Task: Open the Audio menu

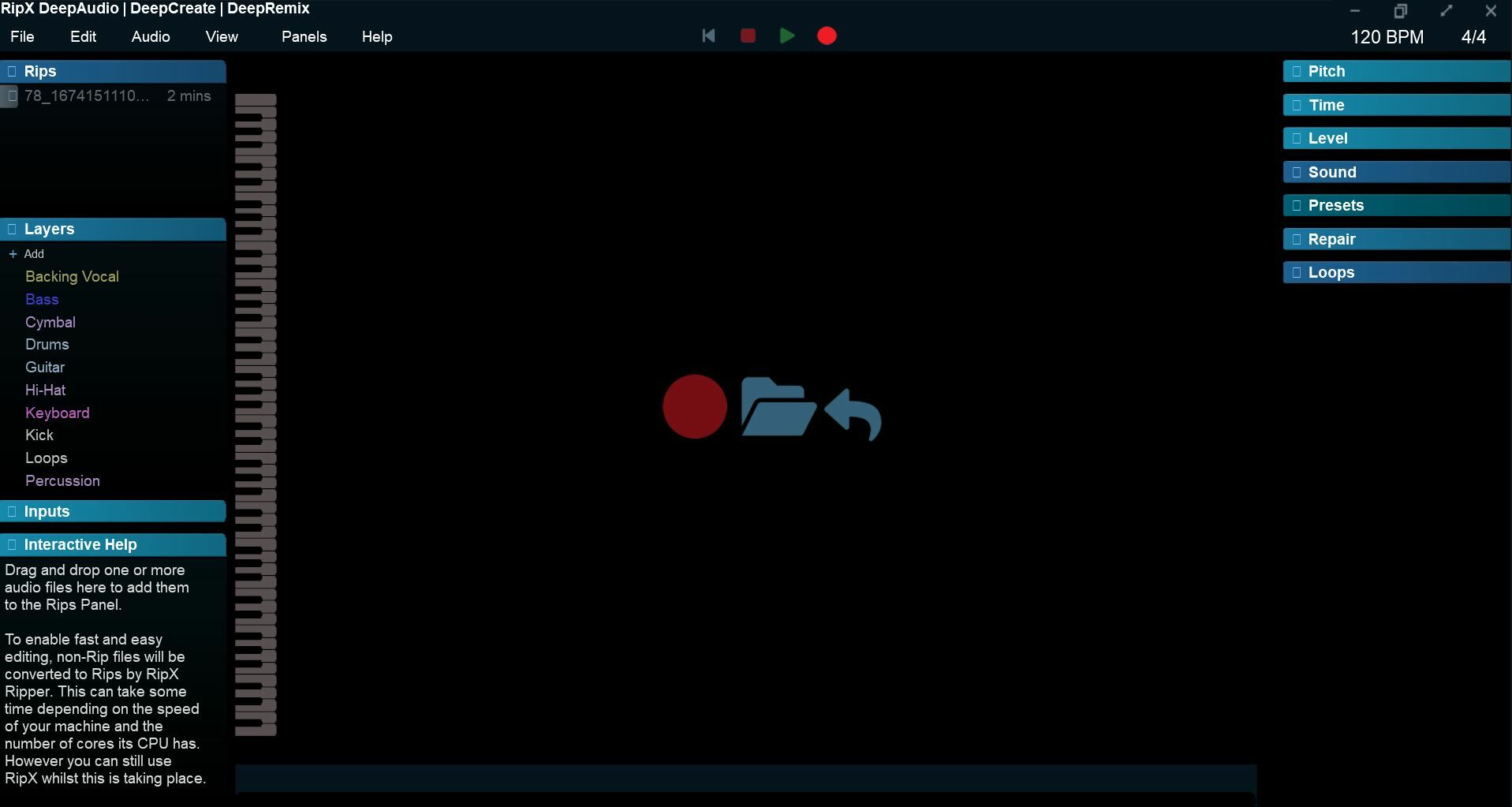Action: 151,36
